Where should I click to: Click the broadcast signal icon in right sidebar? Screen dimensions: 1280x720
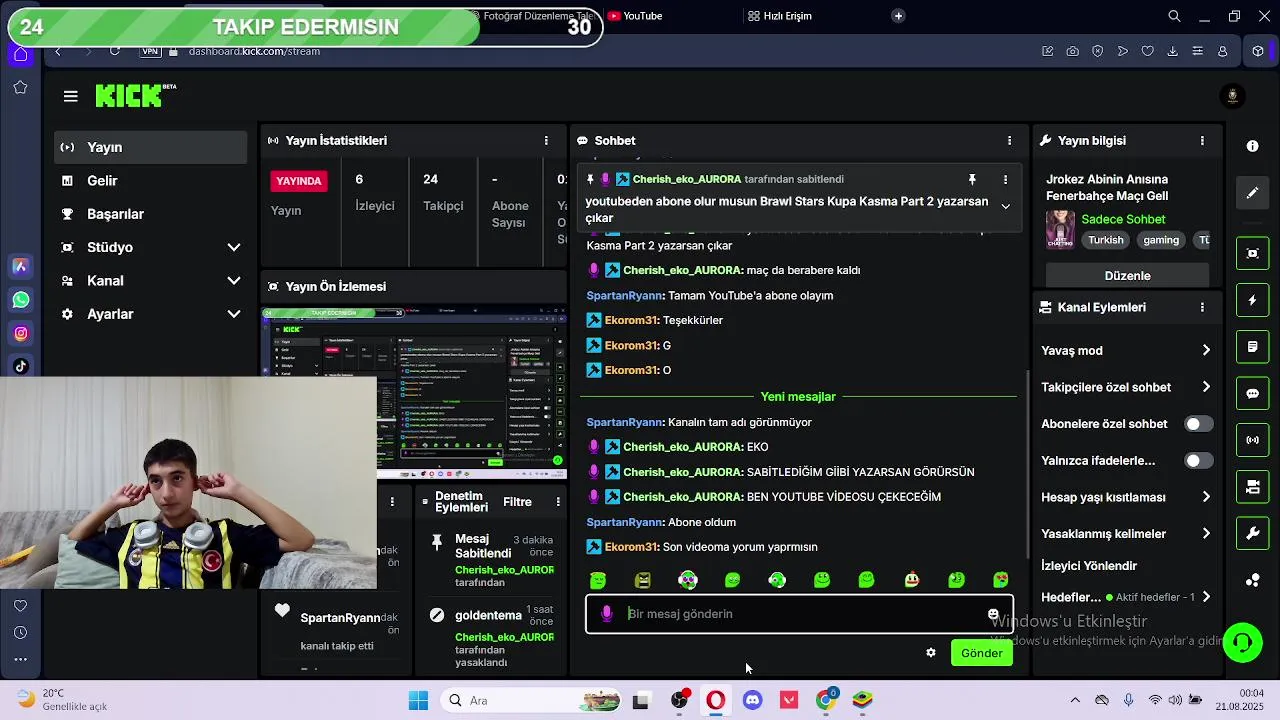click(1252, 440)
